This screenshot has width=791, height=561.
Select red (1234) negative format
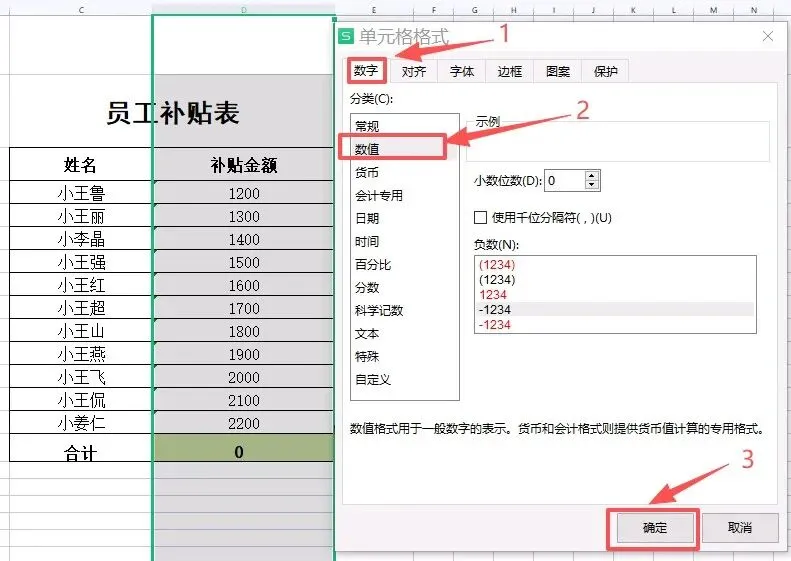(615, 264)
